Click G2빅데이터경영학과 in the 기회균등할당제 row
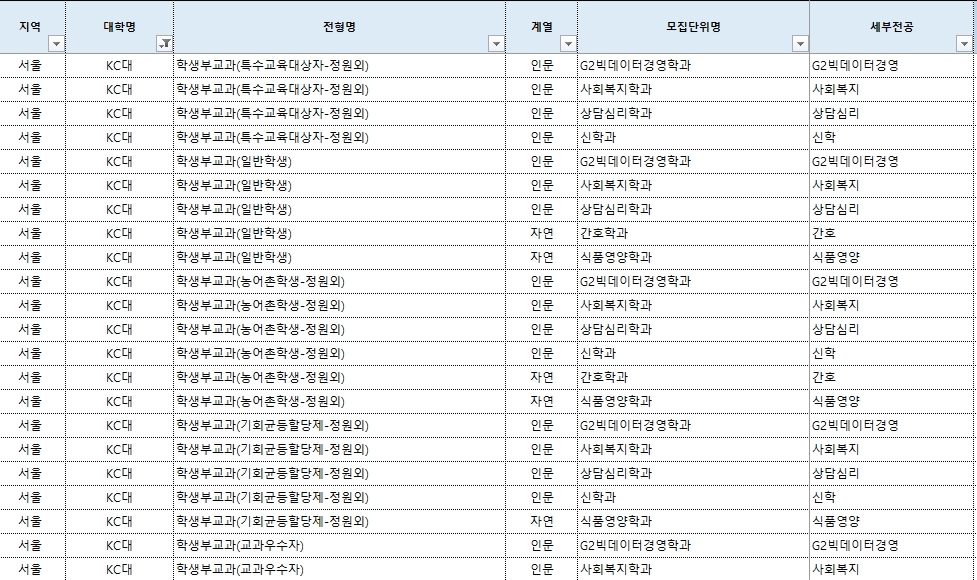Viewport: 977px width, 580px height. point(636,425)
